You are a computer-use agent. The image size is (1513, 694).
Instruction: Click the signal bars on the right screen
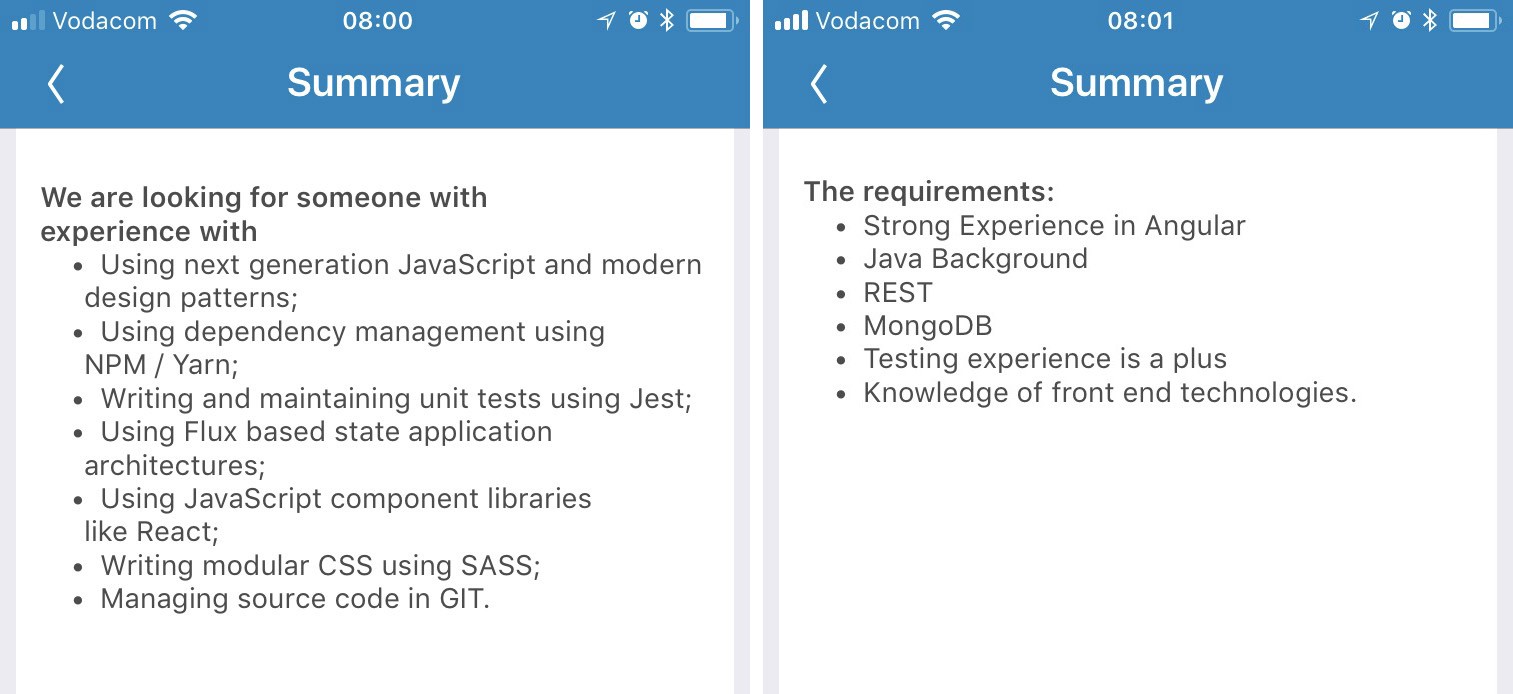coord(791,20)
